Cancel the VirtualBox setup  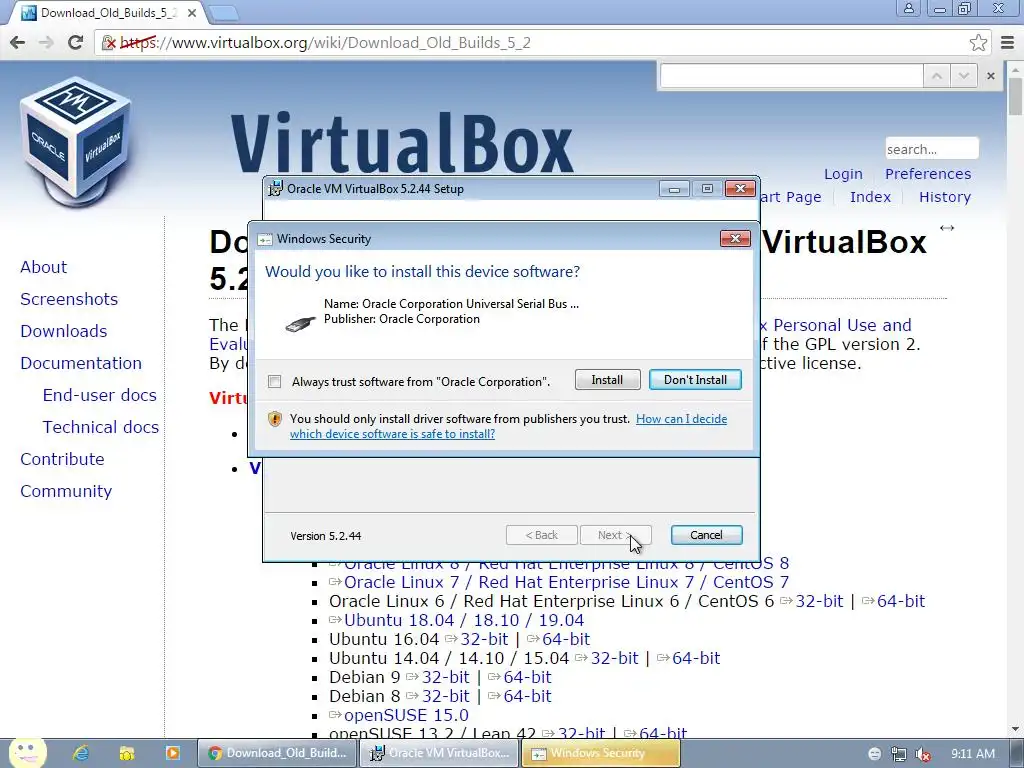[707, 535]
